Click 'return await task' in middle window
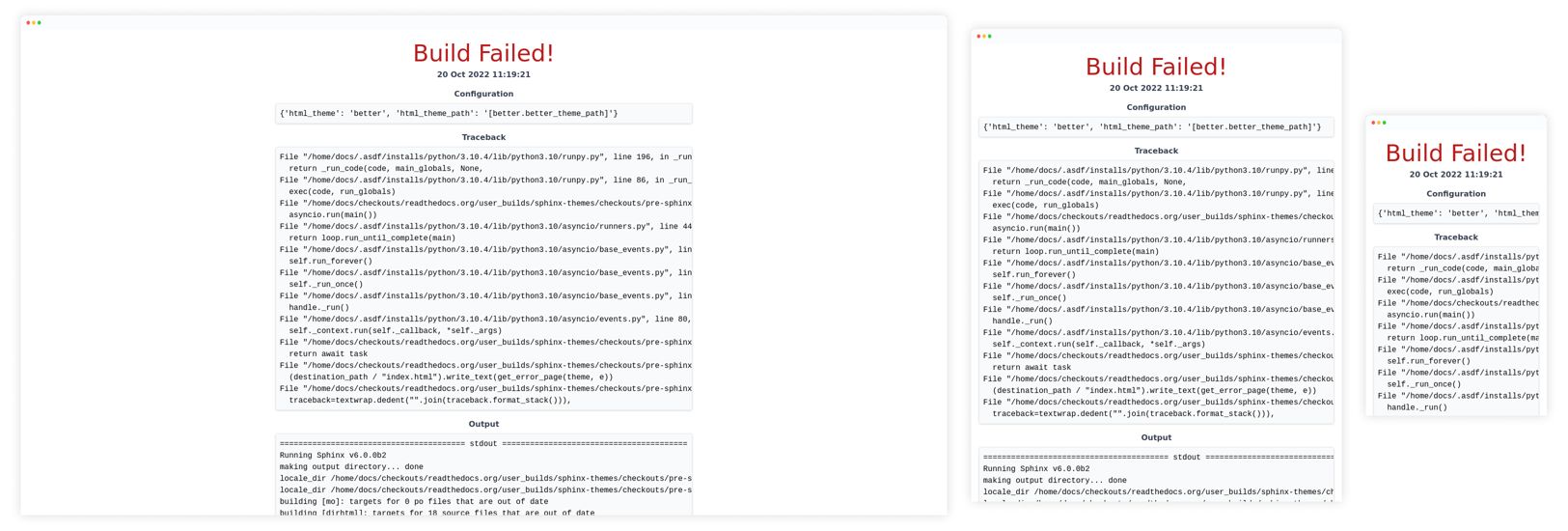Image resolution: width=1568 pixels, height=531 pixels. (x=1032, y=367)
